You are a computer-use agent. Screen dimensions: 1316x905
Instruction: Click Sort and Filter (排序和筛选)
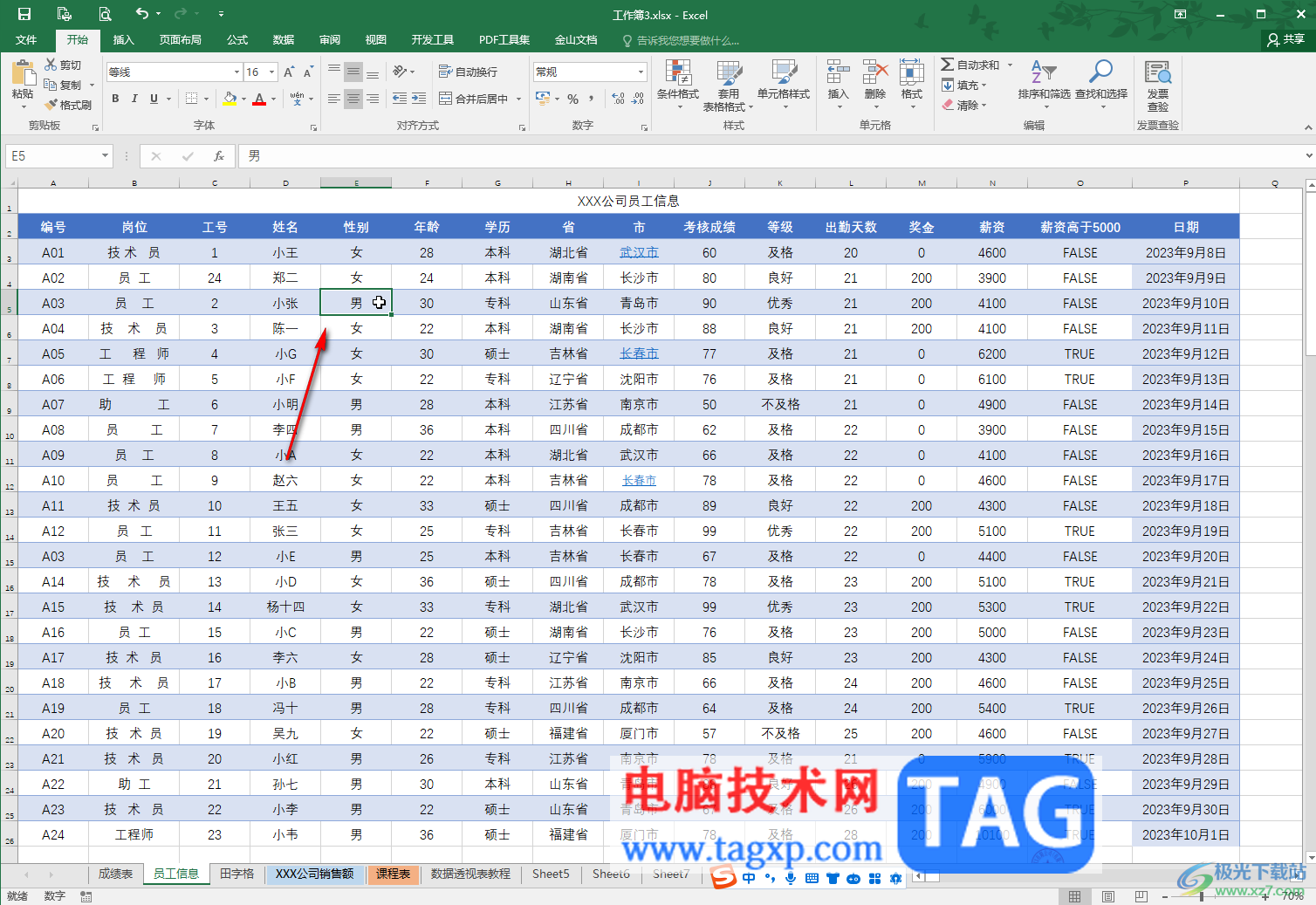click(1044, 85)
